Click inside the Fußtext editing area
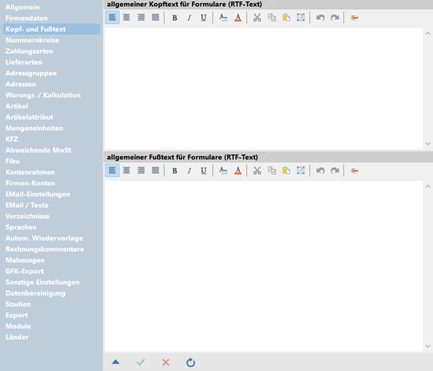The image size is (433, 371). point(263,266)
